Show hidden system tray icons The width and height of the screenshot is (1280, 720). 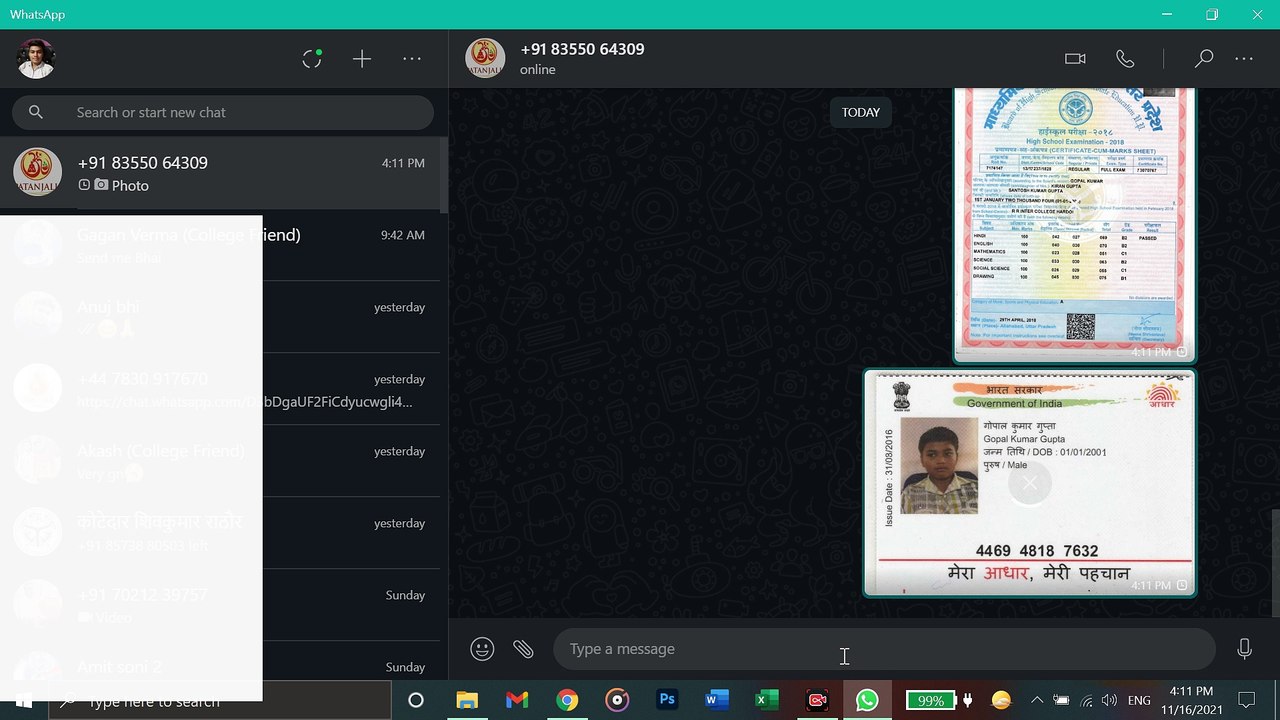1036,700
